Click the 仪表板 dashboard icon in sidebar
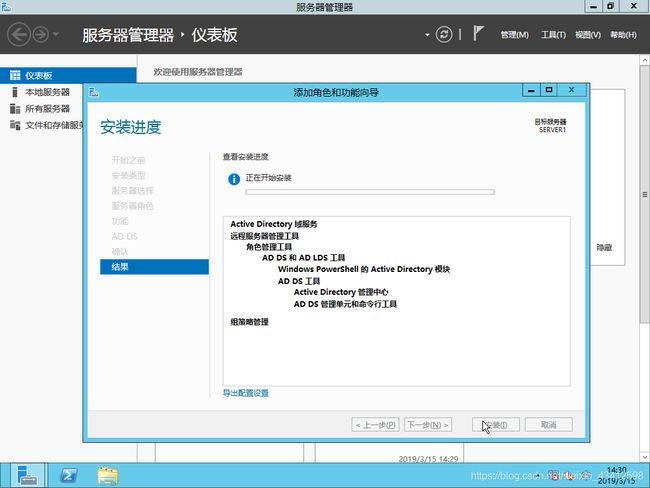 [x=15, y=75]
